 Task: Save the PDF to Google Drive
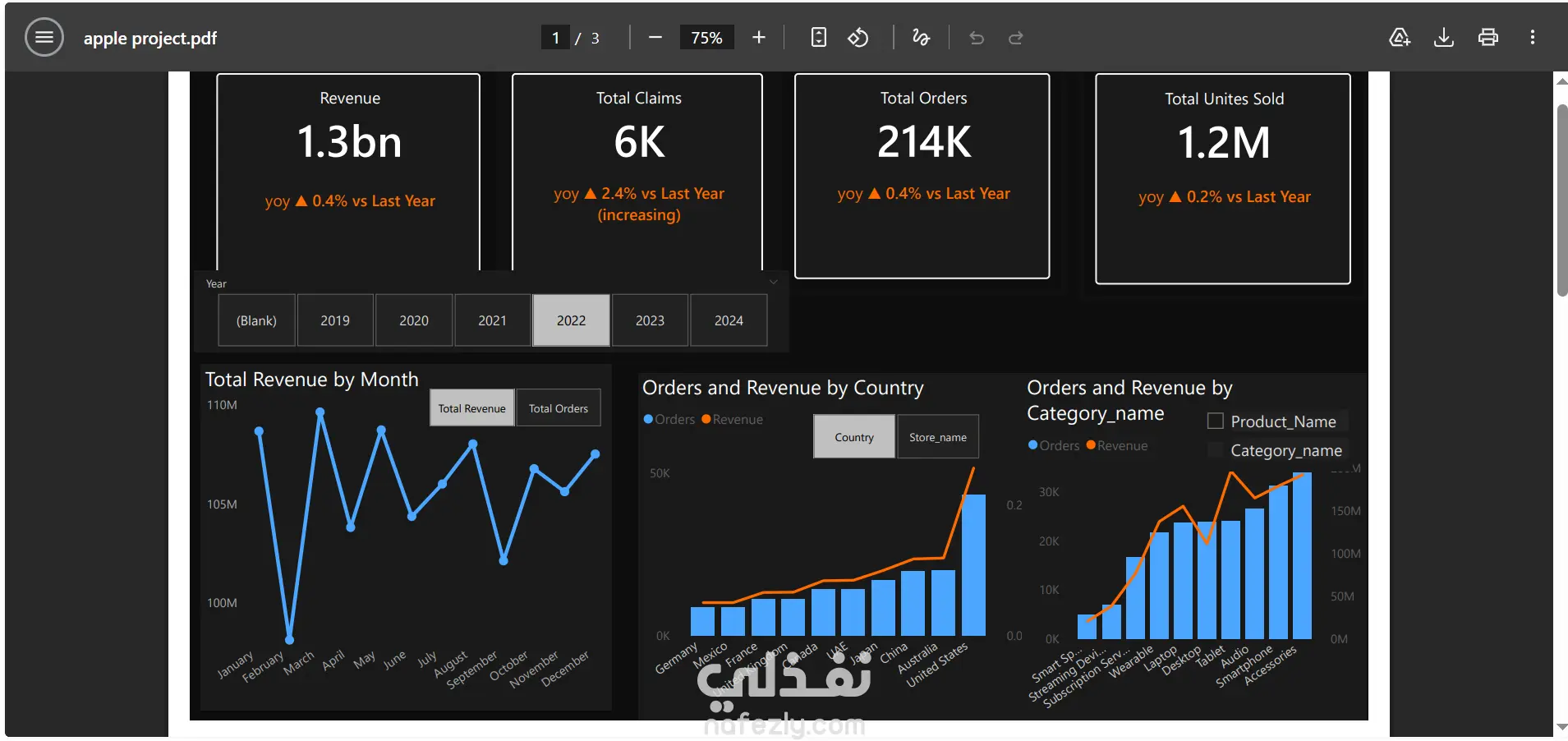tap(1400, 38)
